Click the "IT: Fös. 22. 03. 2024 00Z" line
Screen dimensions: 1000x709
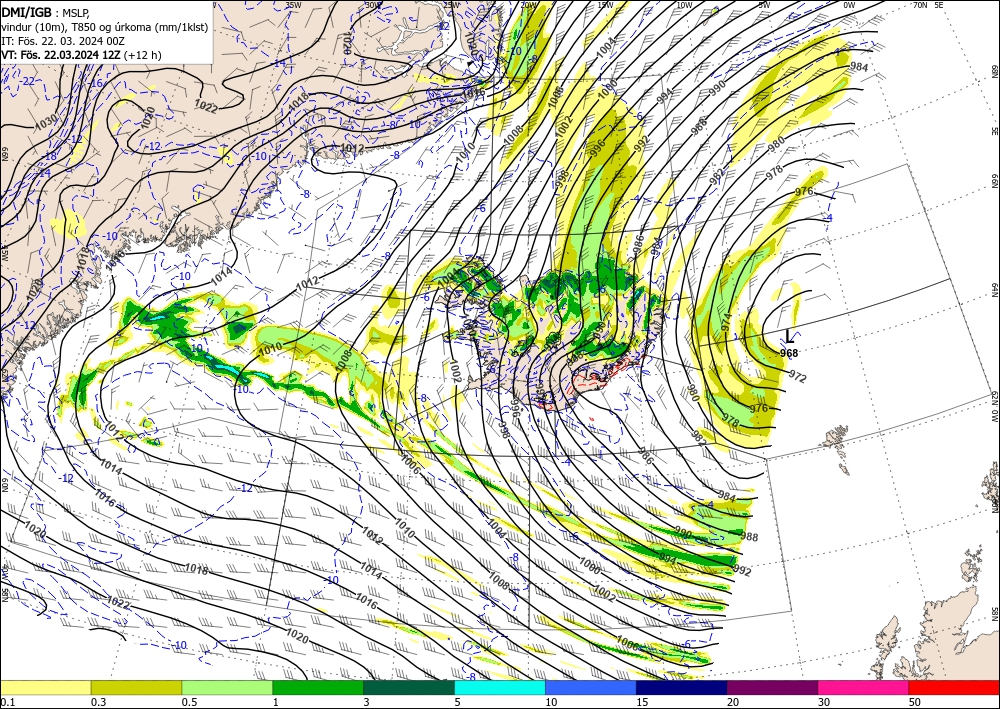[x=63, y=41]
